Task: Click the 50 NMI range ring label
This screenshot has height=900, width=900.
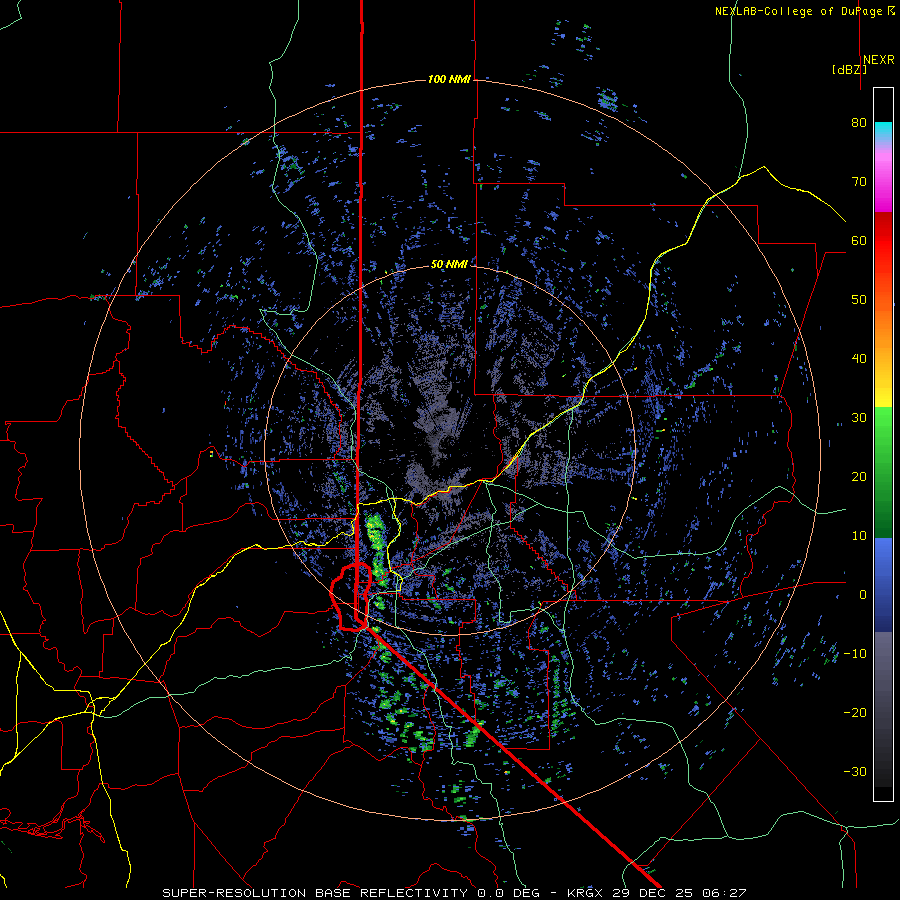Action: [x=449, y=264]
